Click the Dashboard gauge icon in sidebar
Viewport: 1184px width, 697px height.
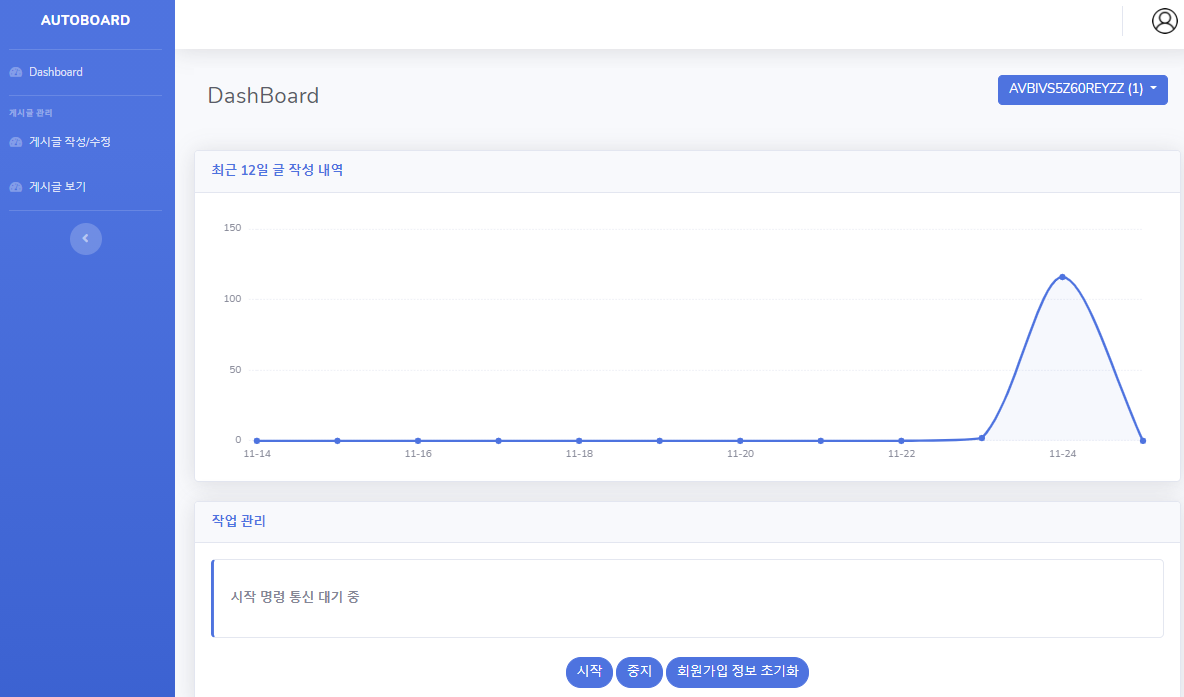click(15, 72)
